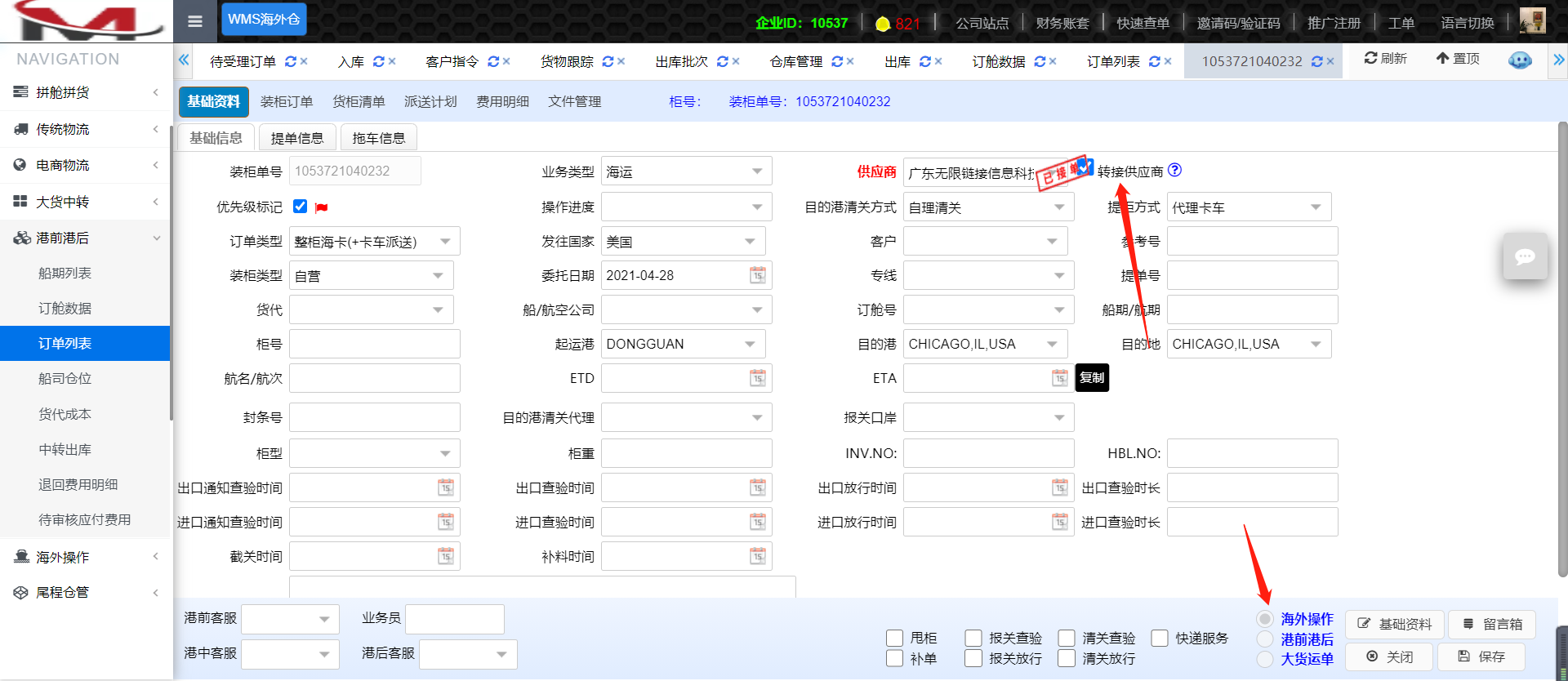Refresh the 入库 tab icon
1568x681 pixels.
[x=379, y=61]
